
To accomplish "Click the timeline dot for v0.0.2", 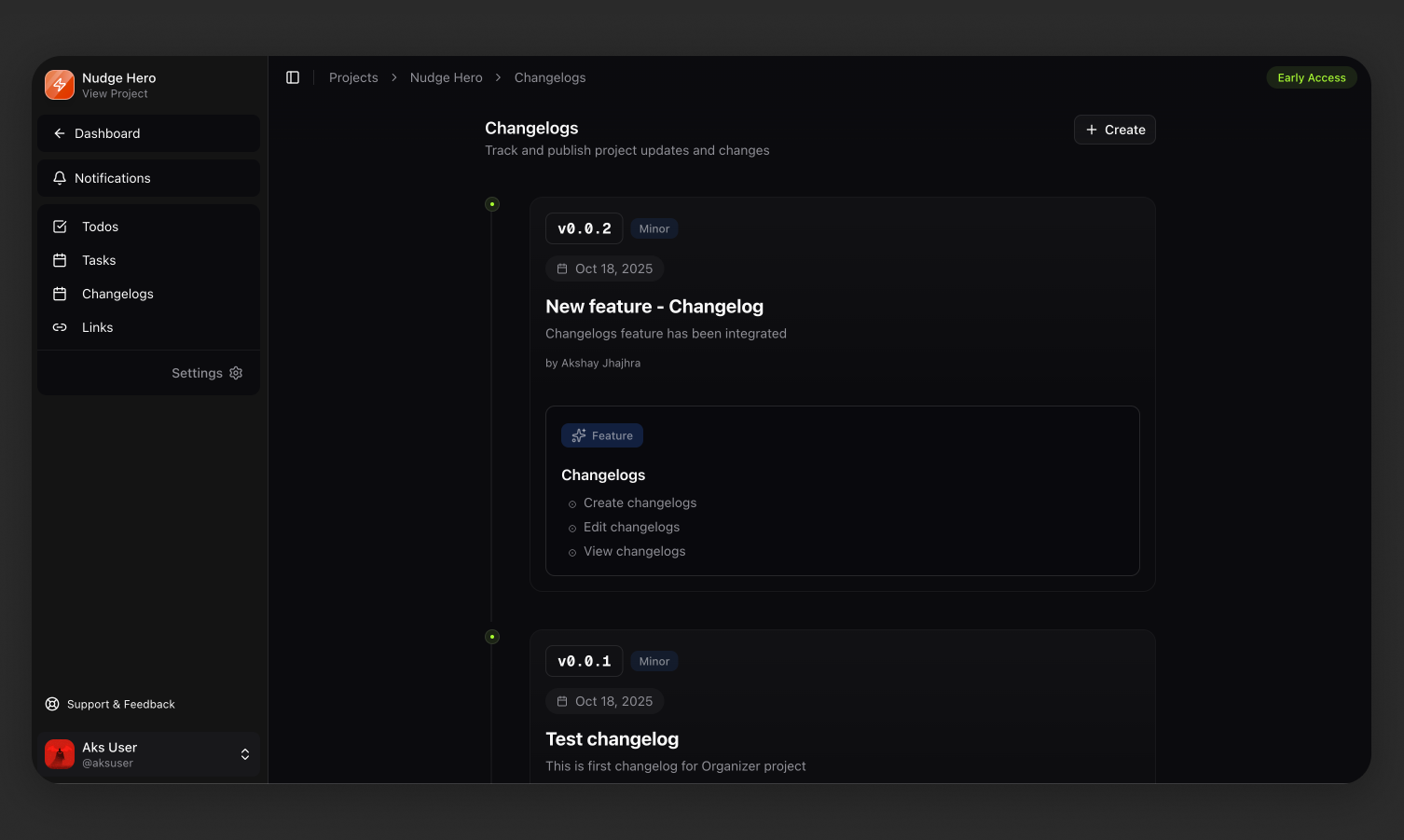I will [492, 204].
